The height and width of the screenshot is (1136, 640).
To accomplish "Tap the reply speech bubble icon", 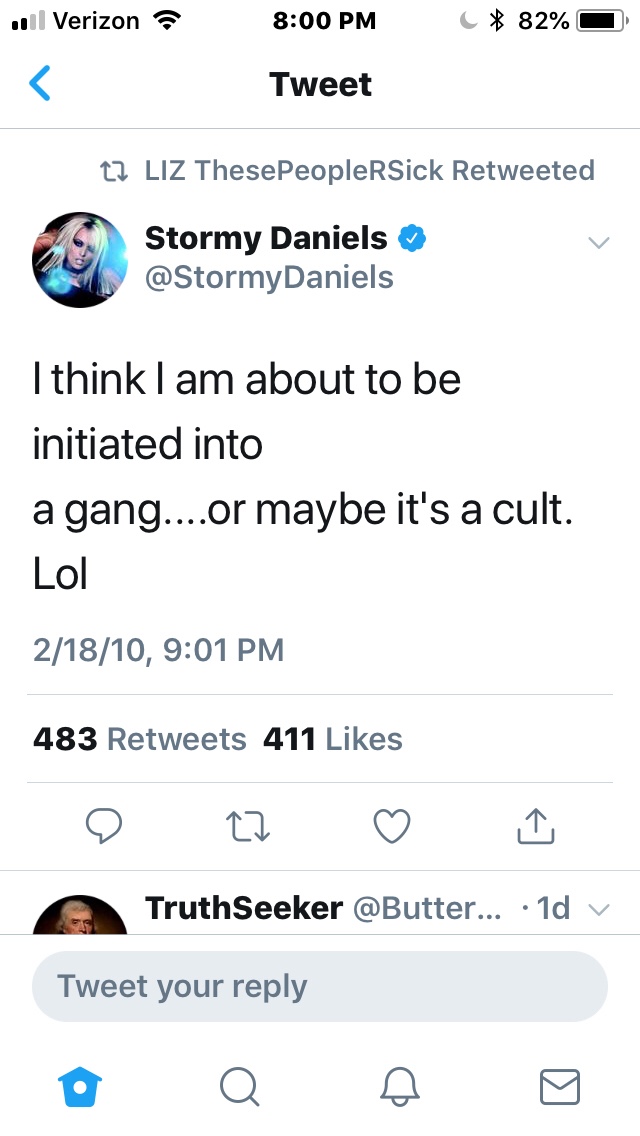I will (103, 826).
